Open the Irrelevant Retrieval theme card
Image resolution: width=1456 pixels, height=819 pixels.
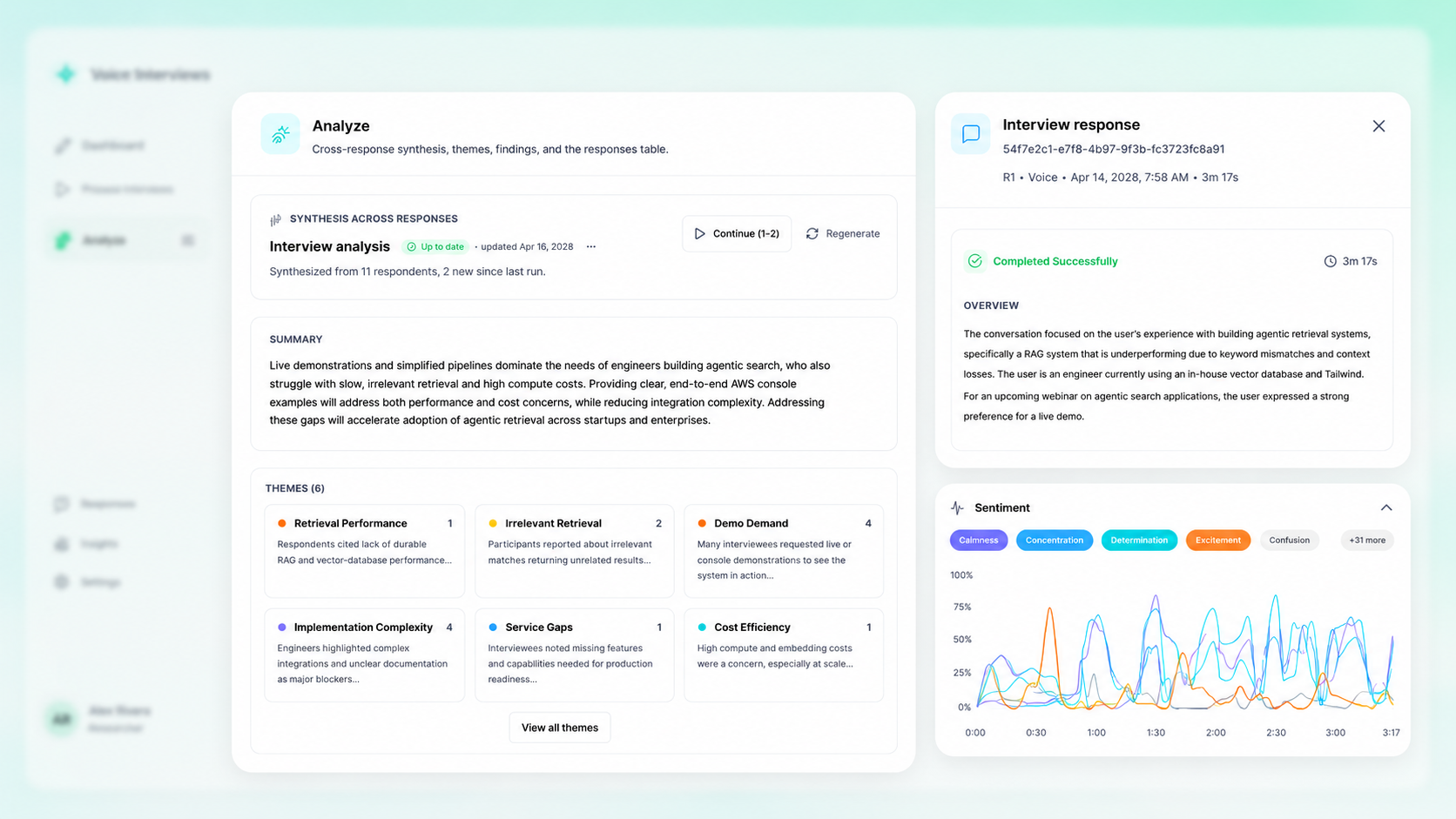click(575, 551)
